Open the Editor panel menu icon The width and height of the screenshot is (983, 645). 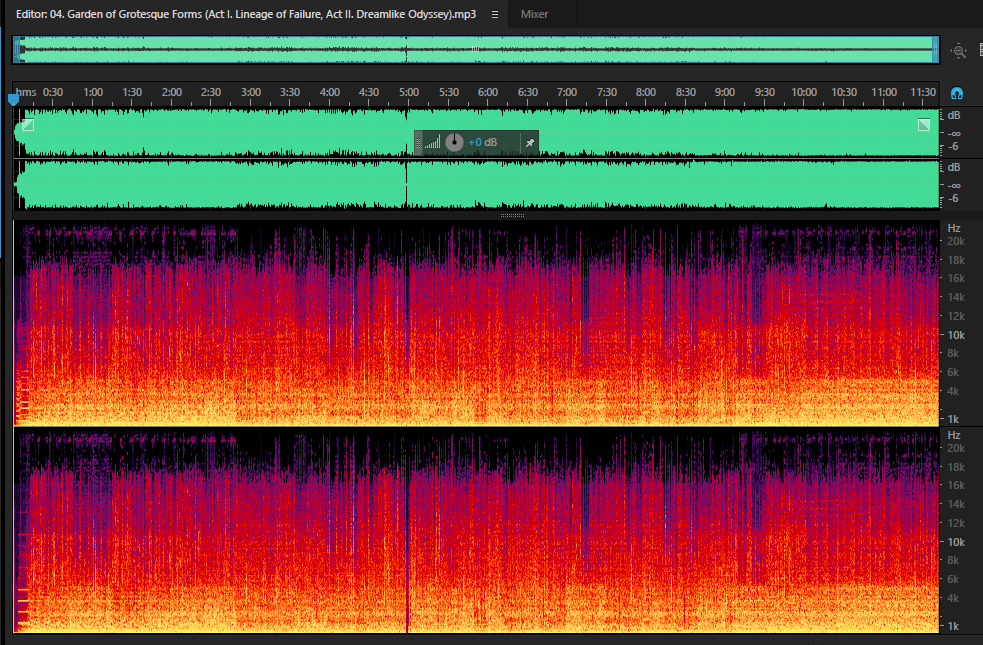[x=495, y=14]
